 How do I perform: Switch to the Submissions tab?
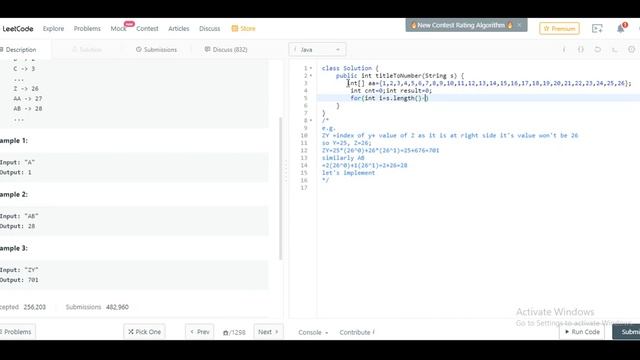(x=156, y=49)
